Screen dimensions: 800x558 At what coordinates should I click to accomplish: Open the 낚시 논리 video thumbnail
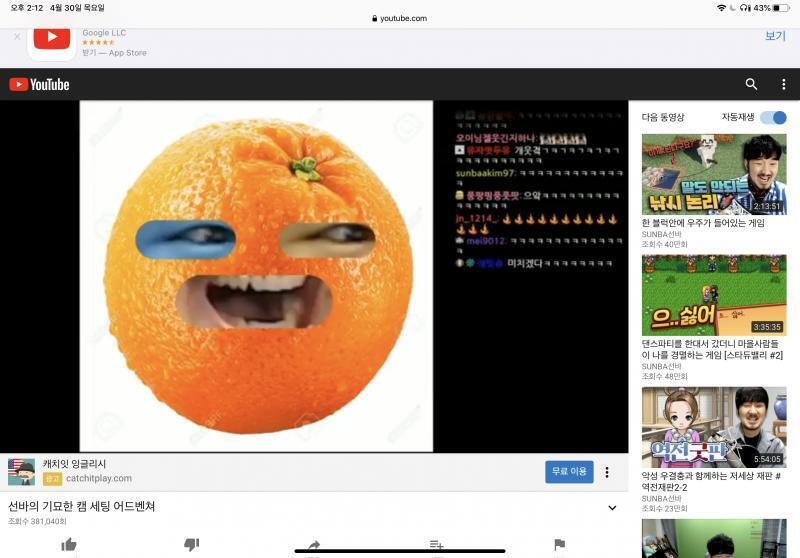tap(714, 174)
